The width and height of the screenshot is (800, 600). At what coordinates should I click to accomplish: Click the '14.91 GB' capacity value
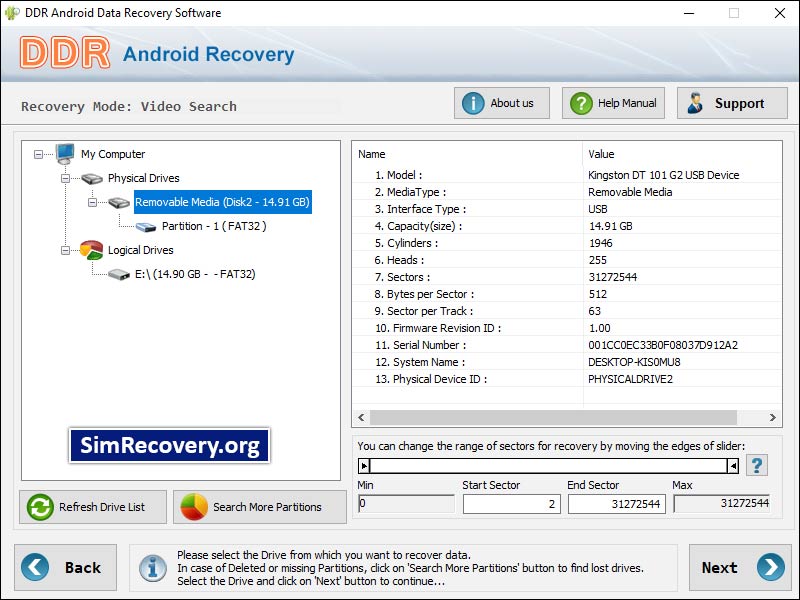(610, 226)
